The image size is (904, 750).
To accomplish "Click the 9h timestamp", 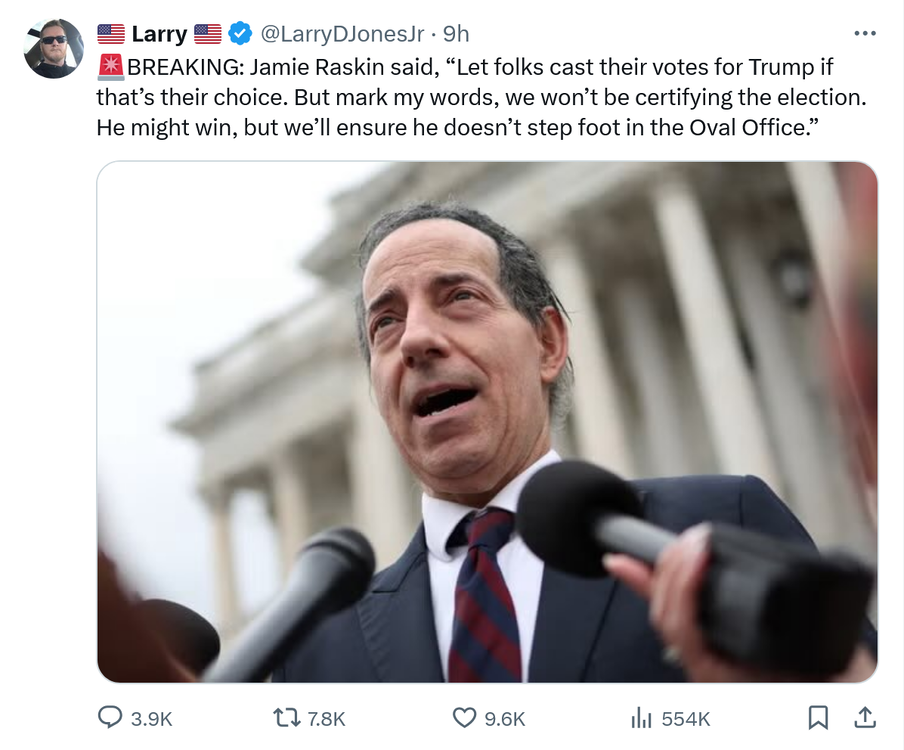I will click(455, 34).
